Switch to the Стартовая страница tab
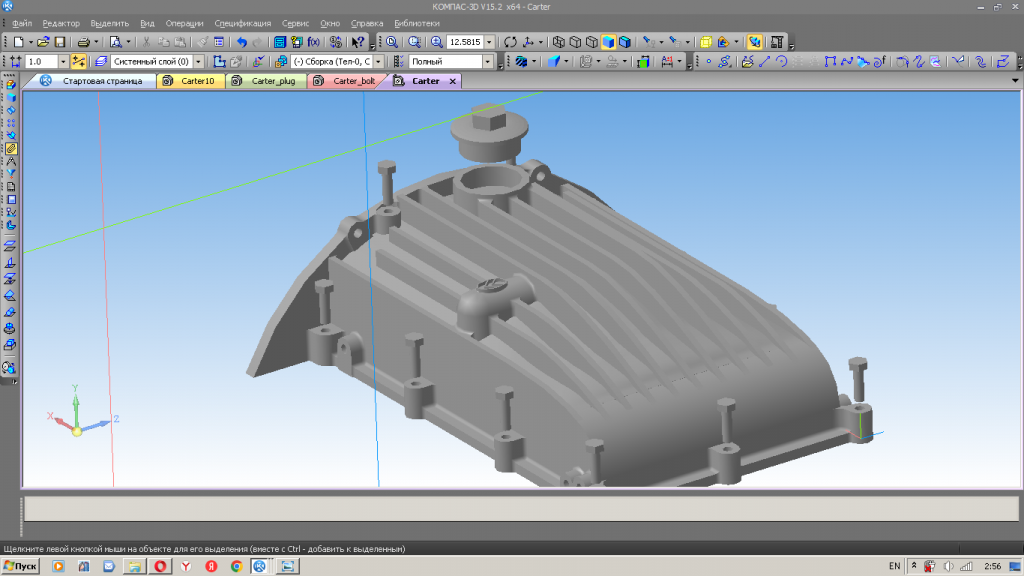1024x576 pixels. [101, 81]
